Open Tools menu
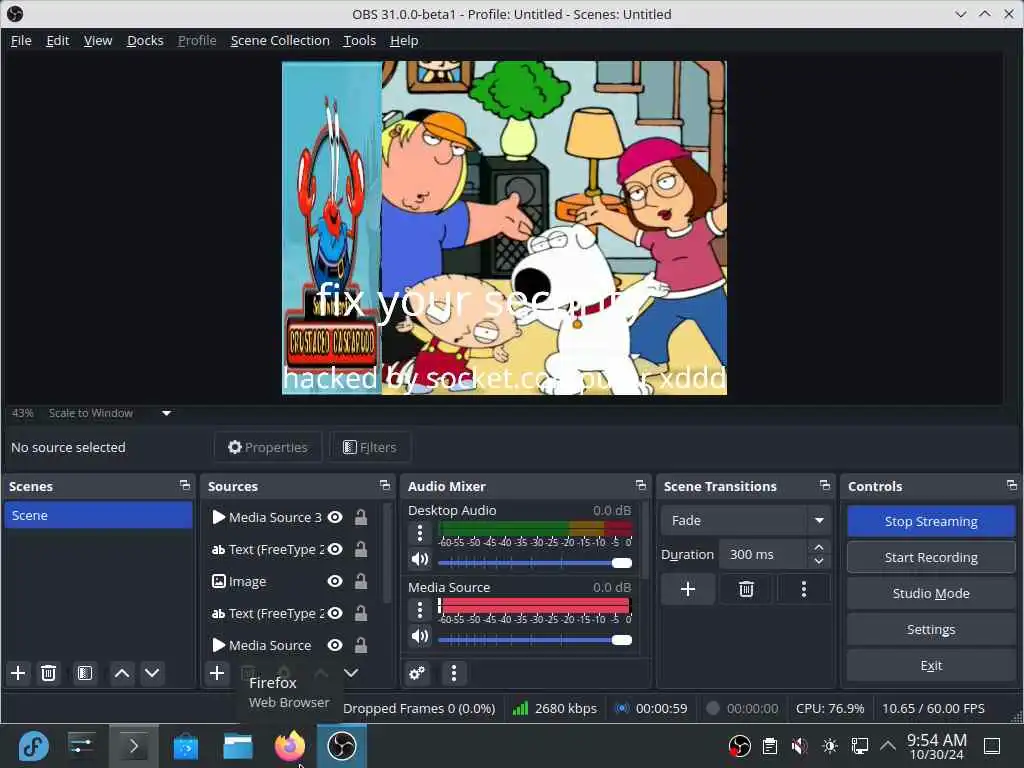The height and width of the screenshot is (768, 1024). pos(360,40)
